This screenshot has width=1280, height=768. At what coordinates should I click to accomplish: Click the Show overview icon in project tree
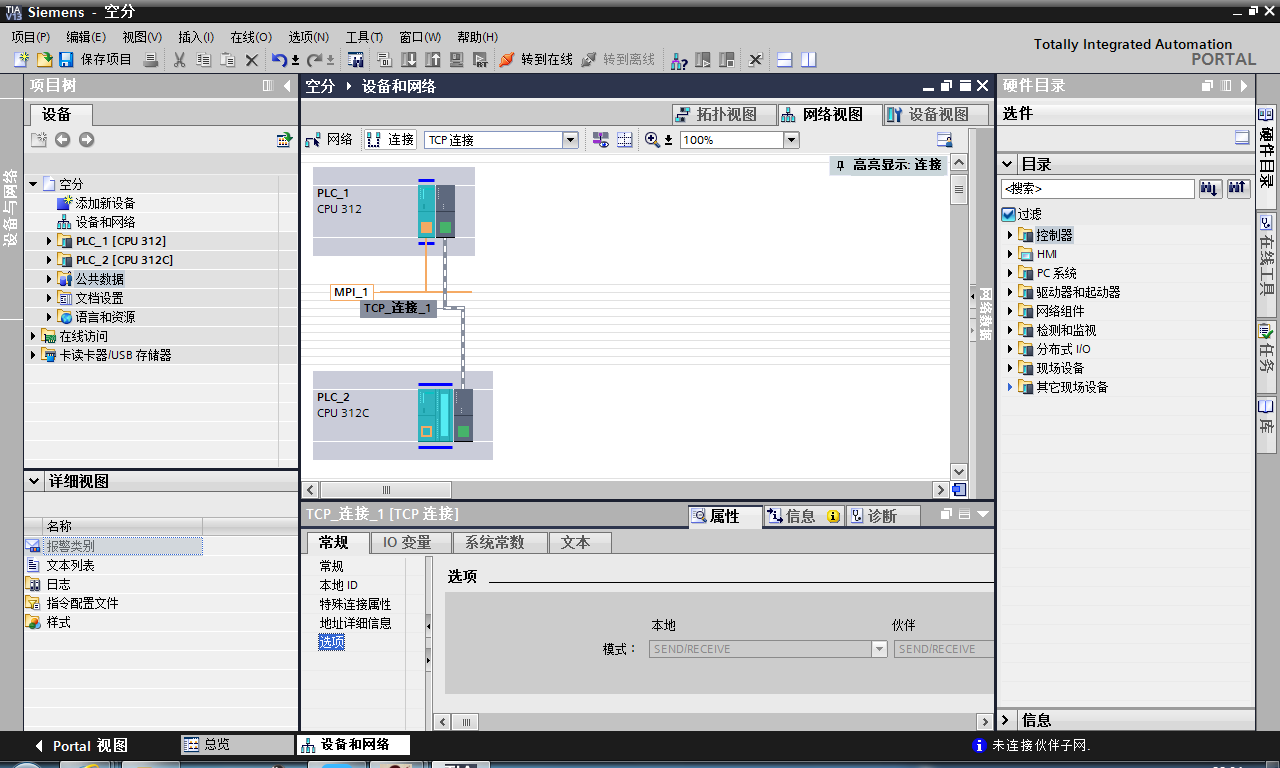click(x=284, y=140)
